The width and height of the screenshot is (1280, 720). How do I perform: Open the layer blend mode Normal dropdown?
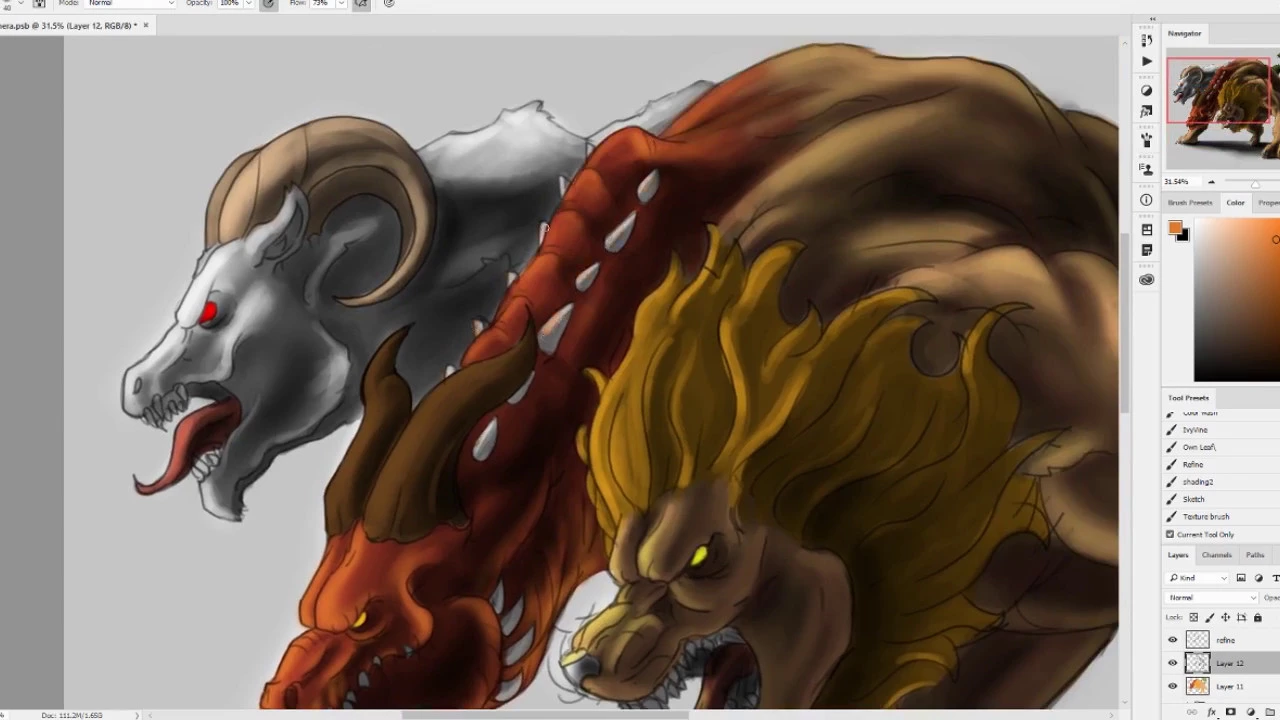[1213, 598]
